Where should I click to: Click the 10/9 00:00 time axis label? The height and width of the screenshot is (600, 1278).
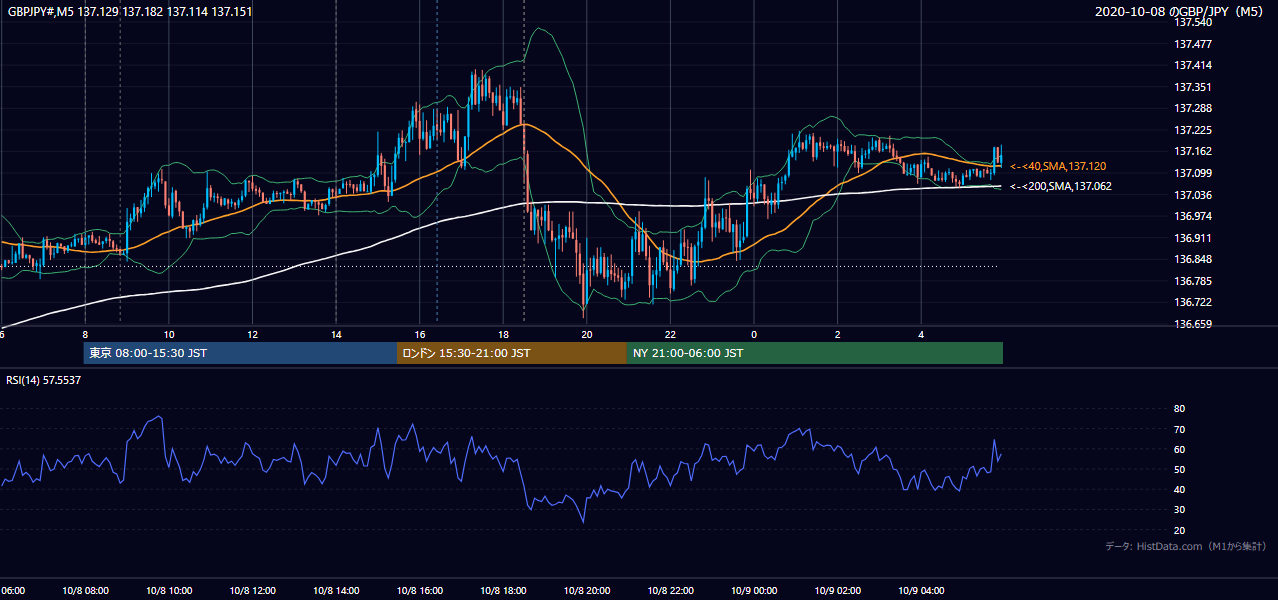tap(753, 591)
